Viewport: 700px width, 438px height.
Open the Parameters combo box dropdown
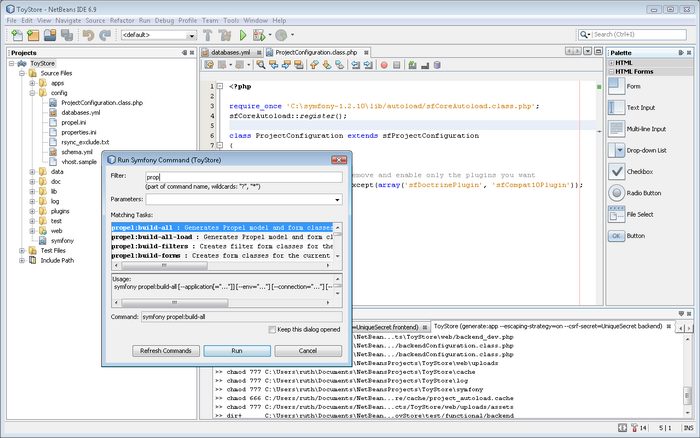[x=337, y=200]
